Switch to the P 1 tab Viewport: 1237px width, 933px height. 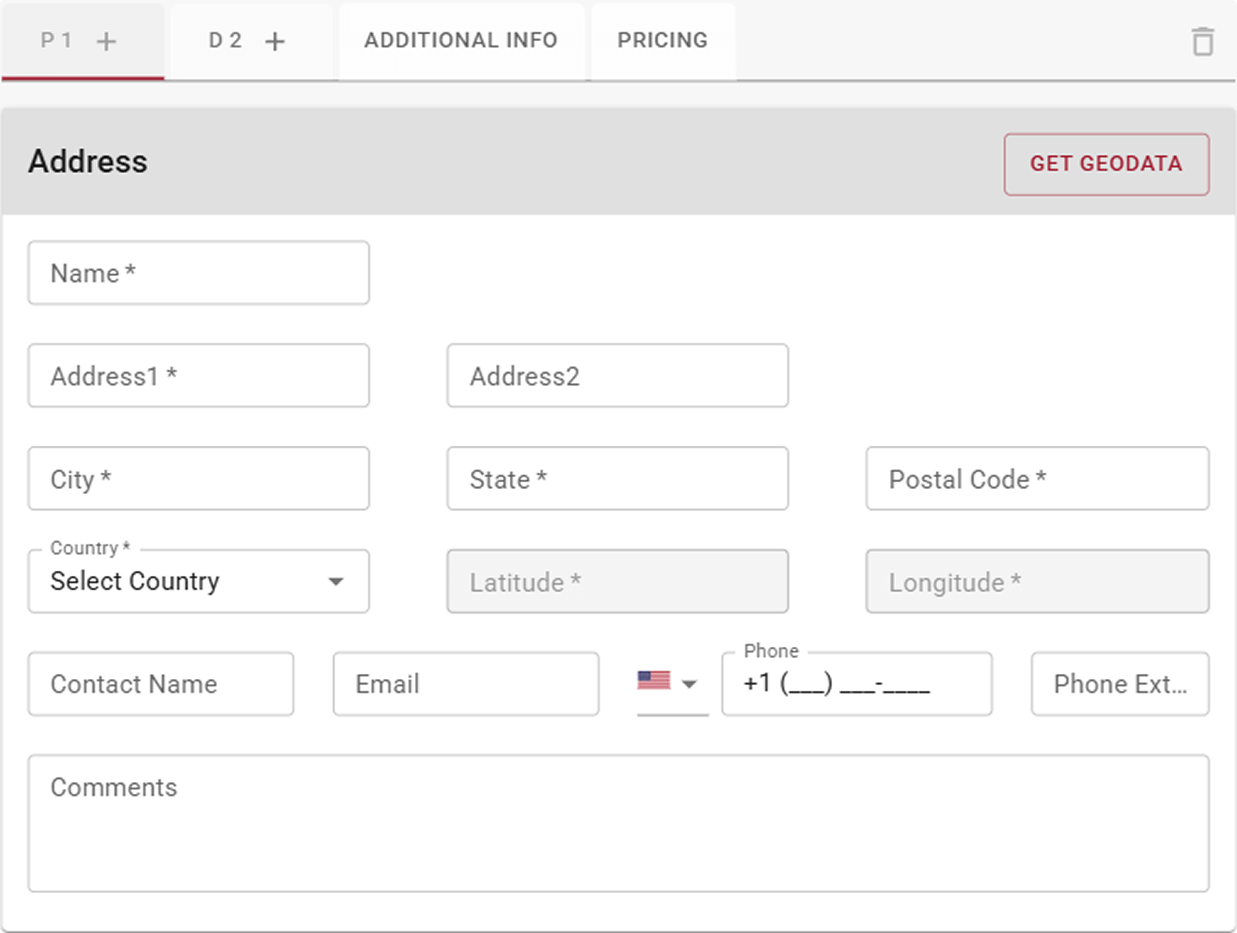click(x=56, y=41)
